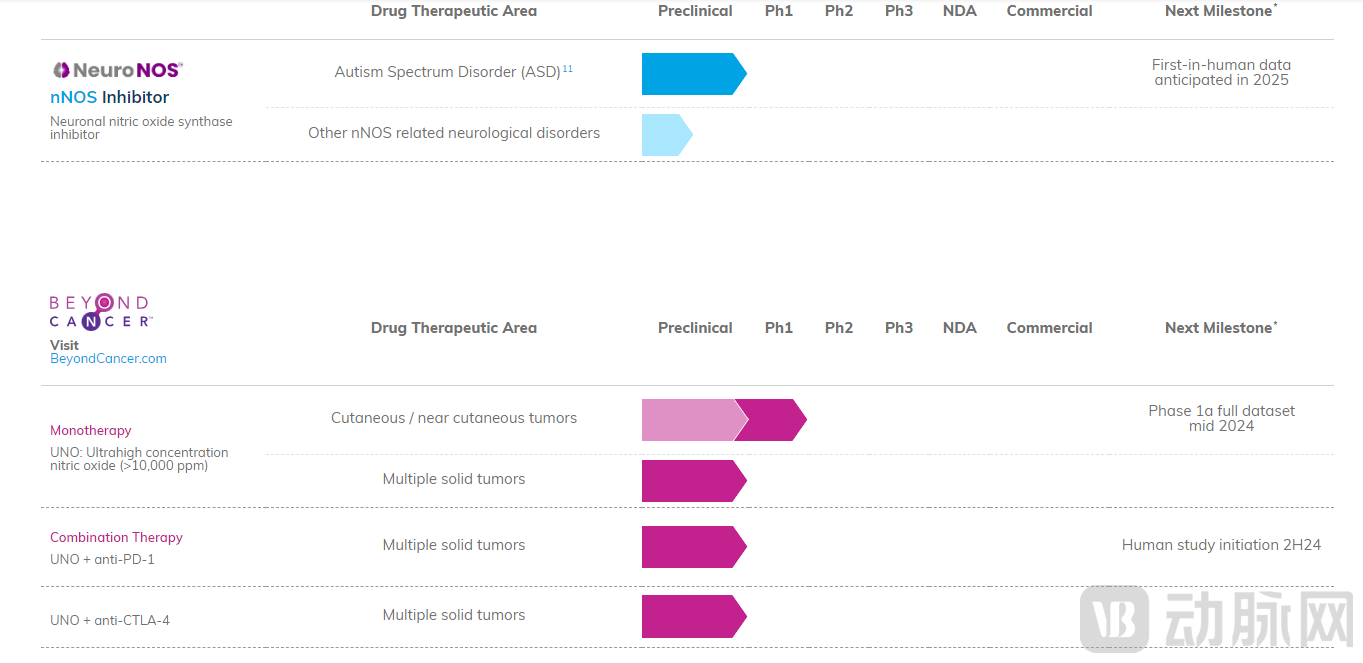Click the light pink preclinical bar for cutaneous tumors
The width and height of the screenshot is (1363, 663).
click(x=688, y=420)
